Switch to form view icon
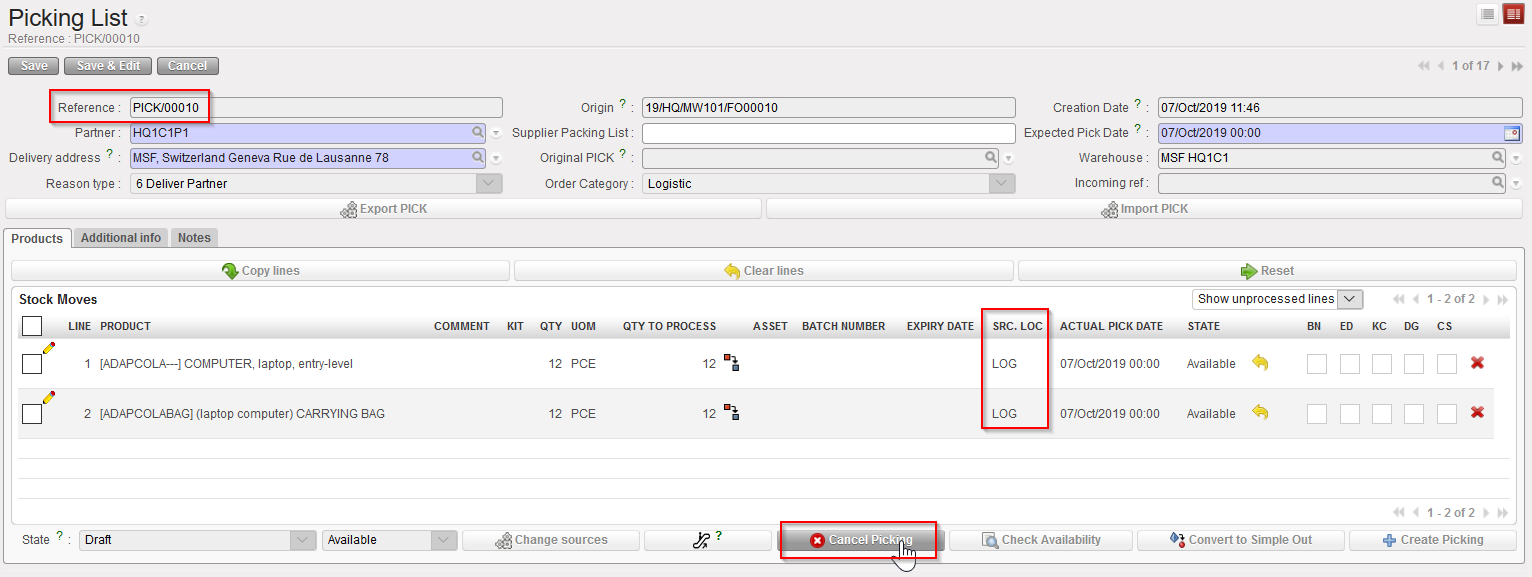This screenshot has width=1532, height=577. [x=1513, y=13]
